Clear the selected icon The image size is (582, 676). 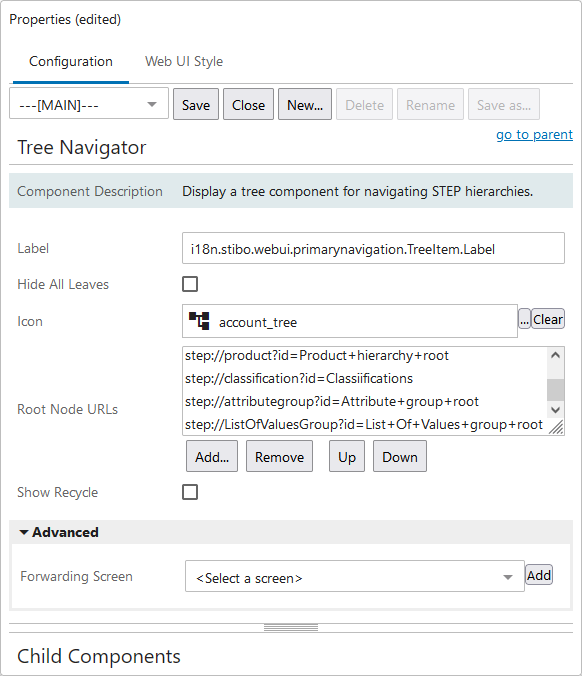coord(548,319)
